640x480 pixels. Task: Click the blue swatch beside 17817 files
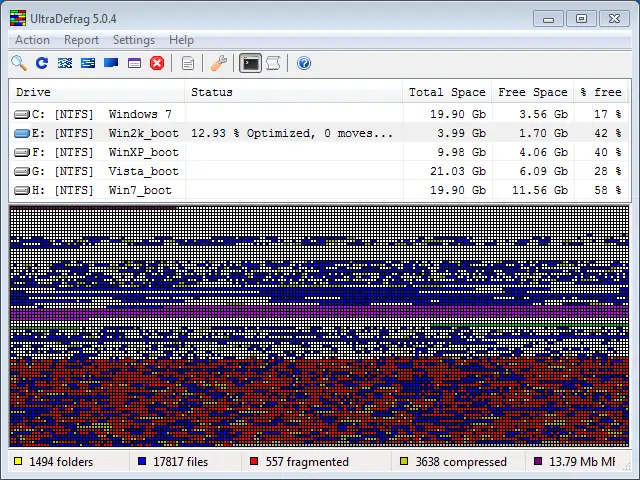click(x=142, y=462)
